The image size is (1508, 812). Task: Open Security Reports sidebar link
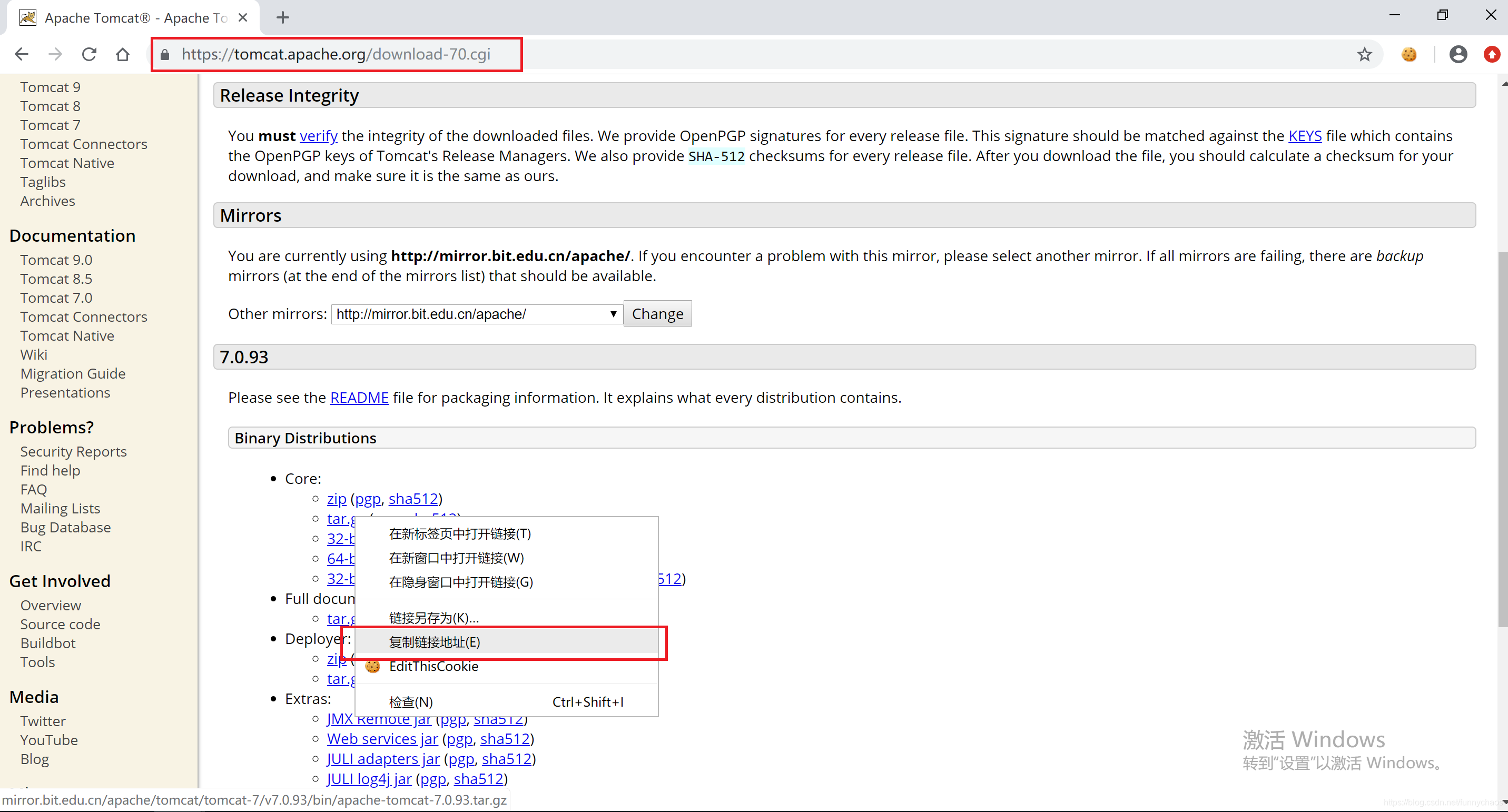[x=73, y=451]
